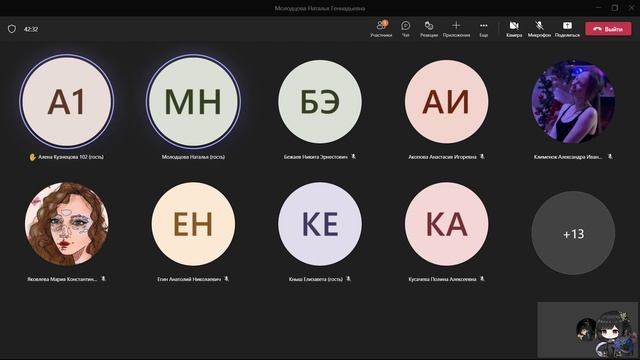Click the self-view preview tile
Viewport: 640px width, 360px height.
(587, 330)
